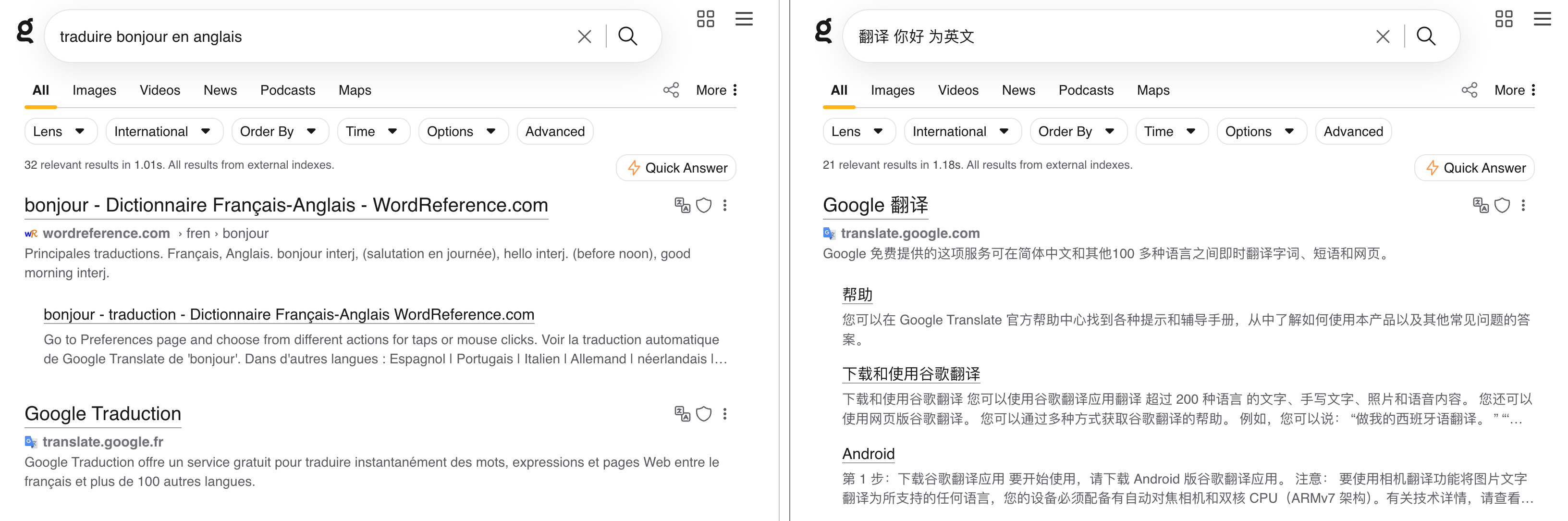Screen dimensions: 1568x521
Task: Open hamburger menu in left window
Action: (x=744, y=19)
